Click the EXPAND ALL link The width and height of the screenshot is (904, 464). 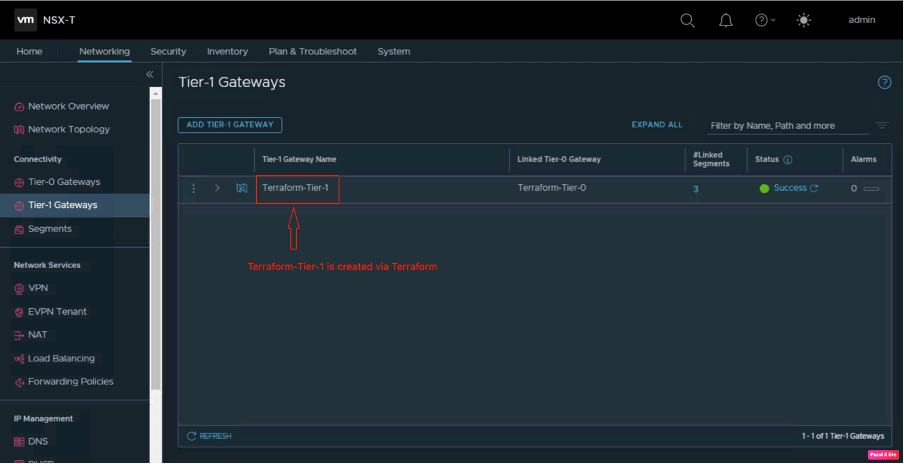click(657, 125)
